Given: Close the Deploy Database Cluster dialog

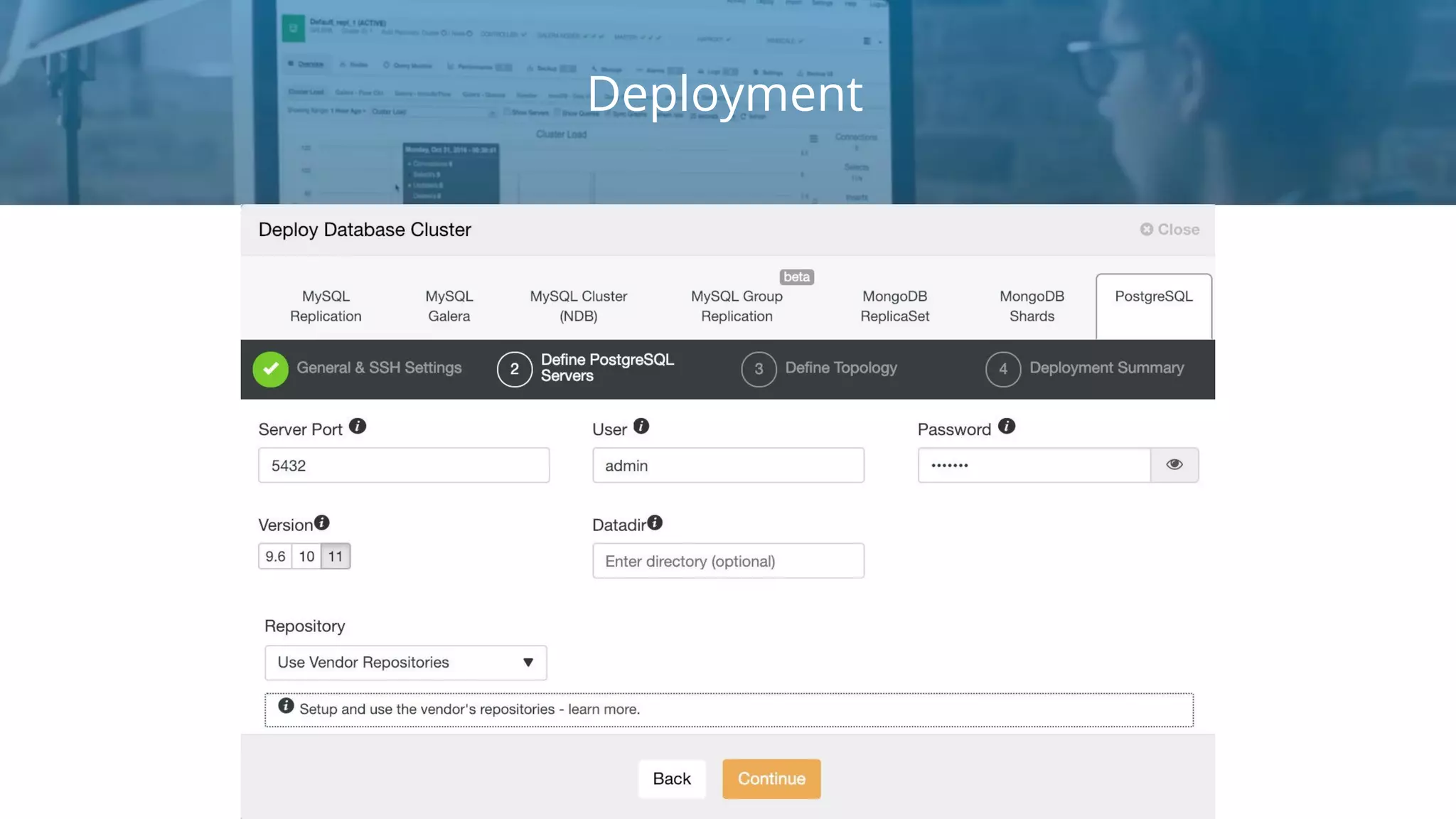Looking at the screenshot, I should pyautogui.click(x=1170, y=230).
